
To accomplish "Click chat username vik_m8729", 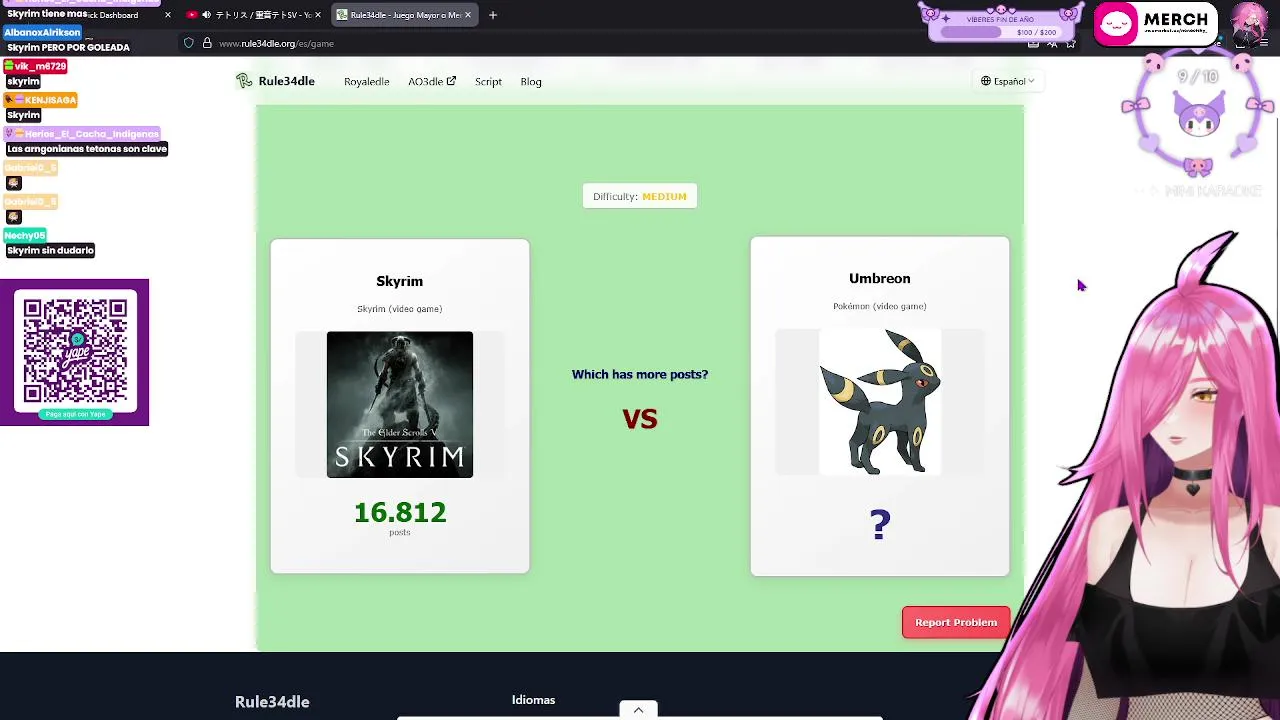I will (x=35, y=66).
